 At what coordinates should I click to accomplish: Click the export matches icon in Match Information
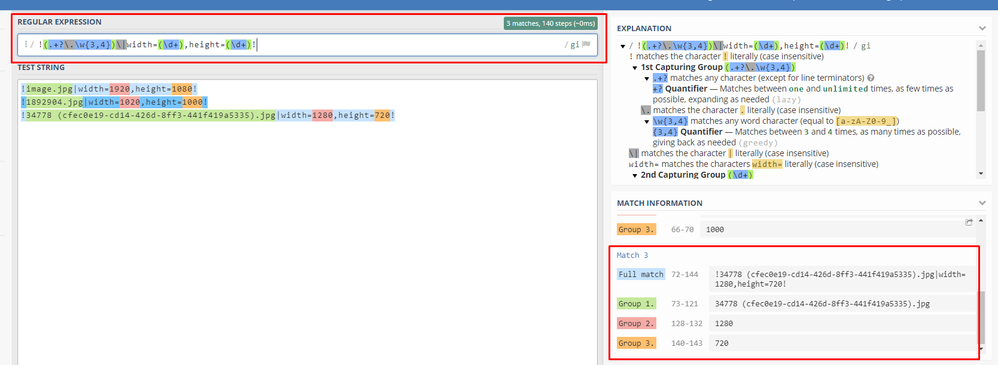pyautogui.click(x=969, y=222)
